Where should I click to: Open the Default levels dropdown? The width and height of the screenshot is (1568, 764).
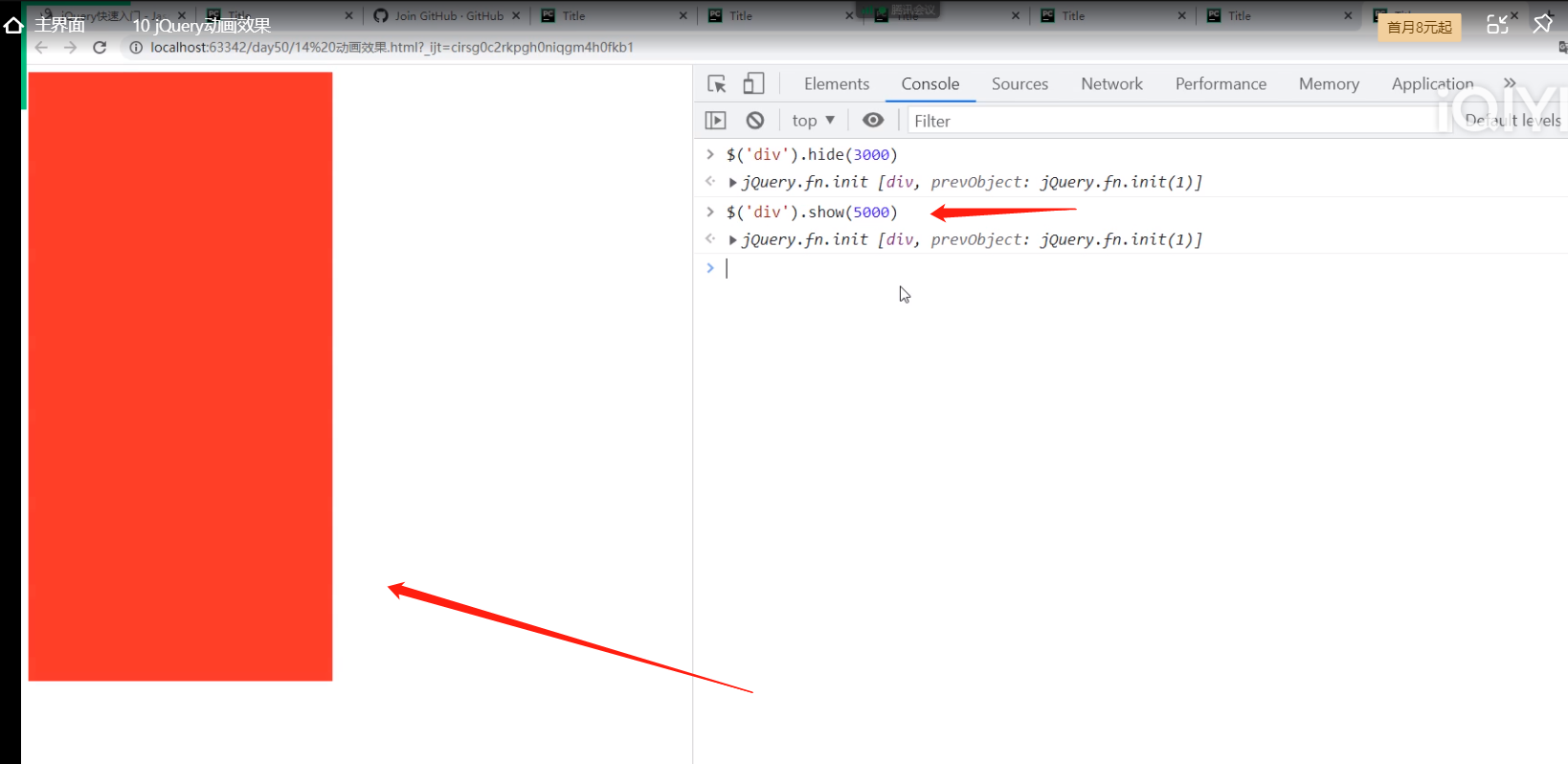coord(1513,121)
